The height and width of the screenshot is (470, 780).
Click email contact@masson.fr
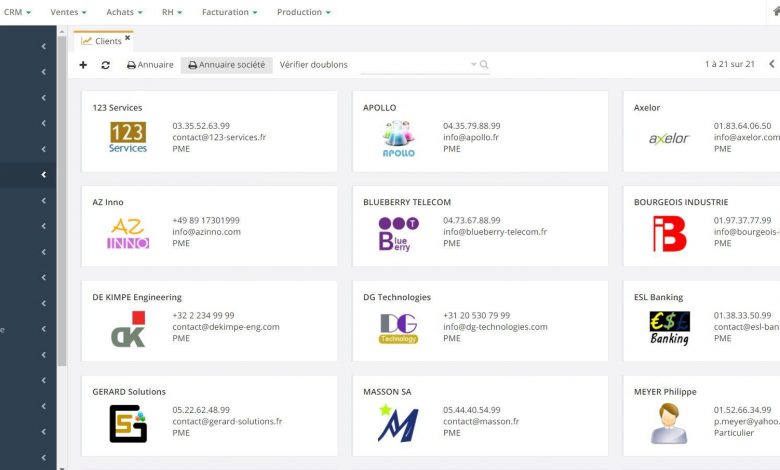[x=481, y=421]
